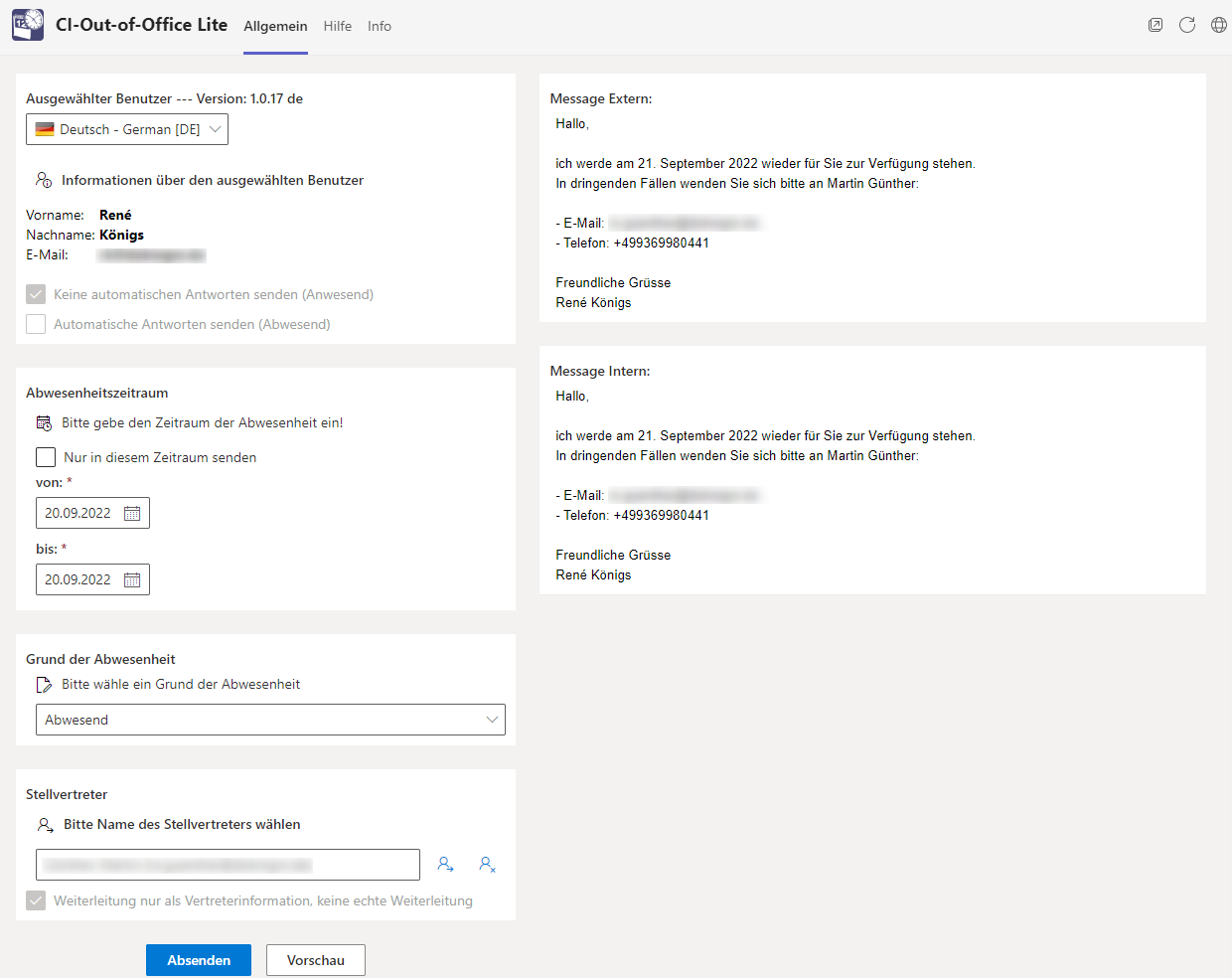Click the Stellvertreter name input field
1232x978 pixels.
228,865
